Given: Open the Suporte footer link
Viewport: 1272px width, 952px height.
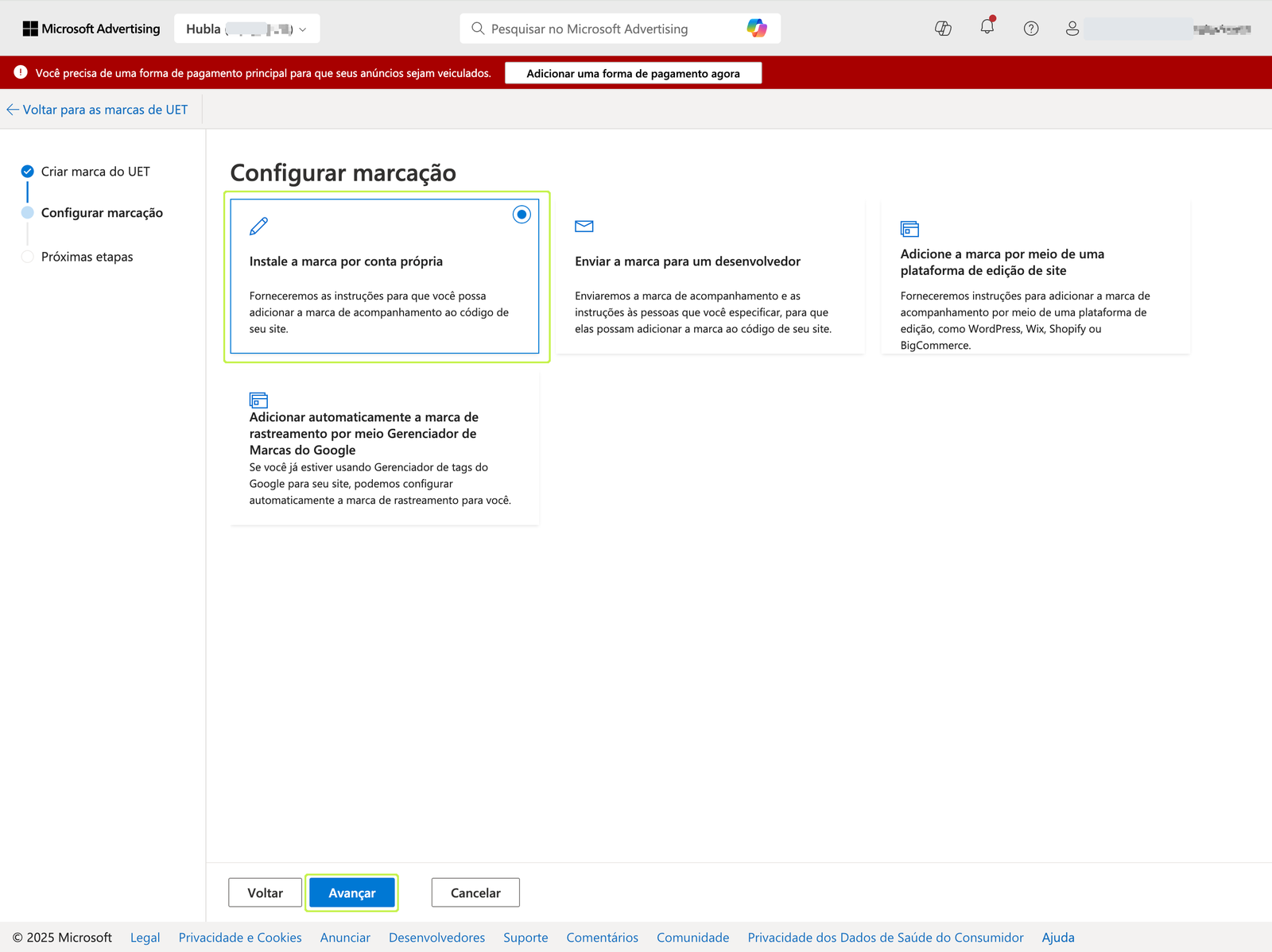Looking at the screenshot, I should [x=525, y=938].
